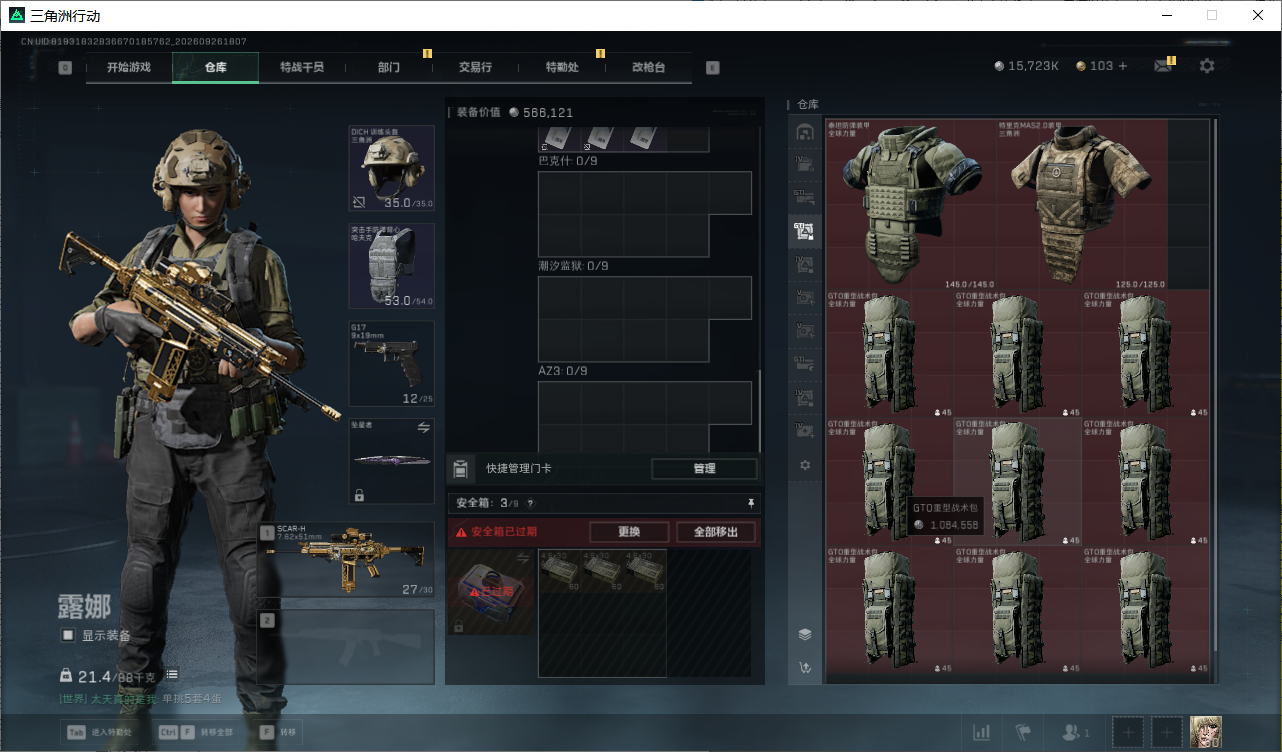Select the G17 pistol slot
Screen dimensions: 1282x752
coord(391,363)
